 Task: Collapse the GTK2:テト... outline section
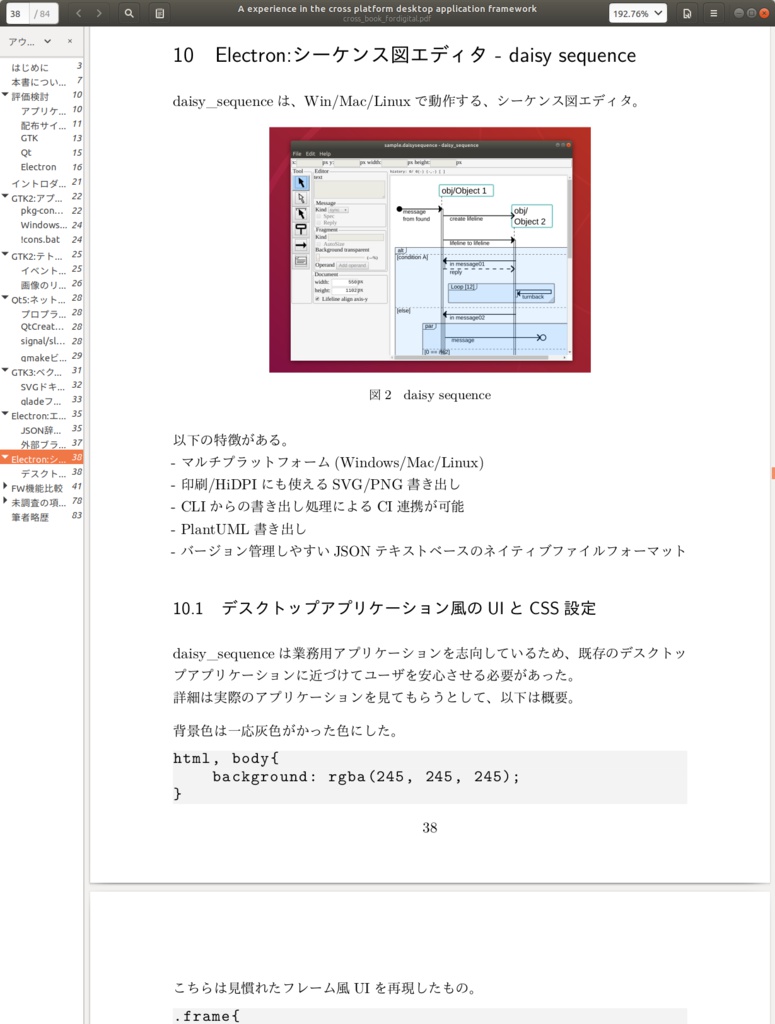[x=5, y=255]
